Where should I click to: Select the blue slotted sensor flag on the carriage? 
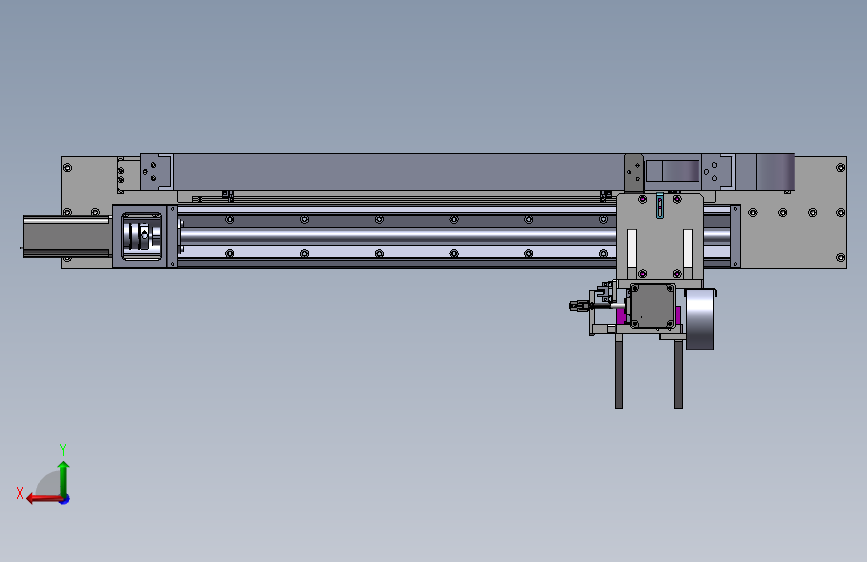(x=660, y=206)
